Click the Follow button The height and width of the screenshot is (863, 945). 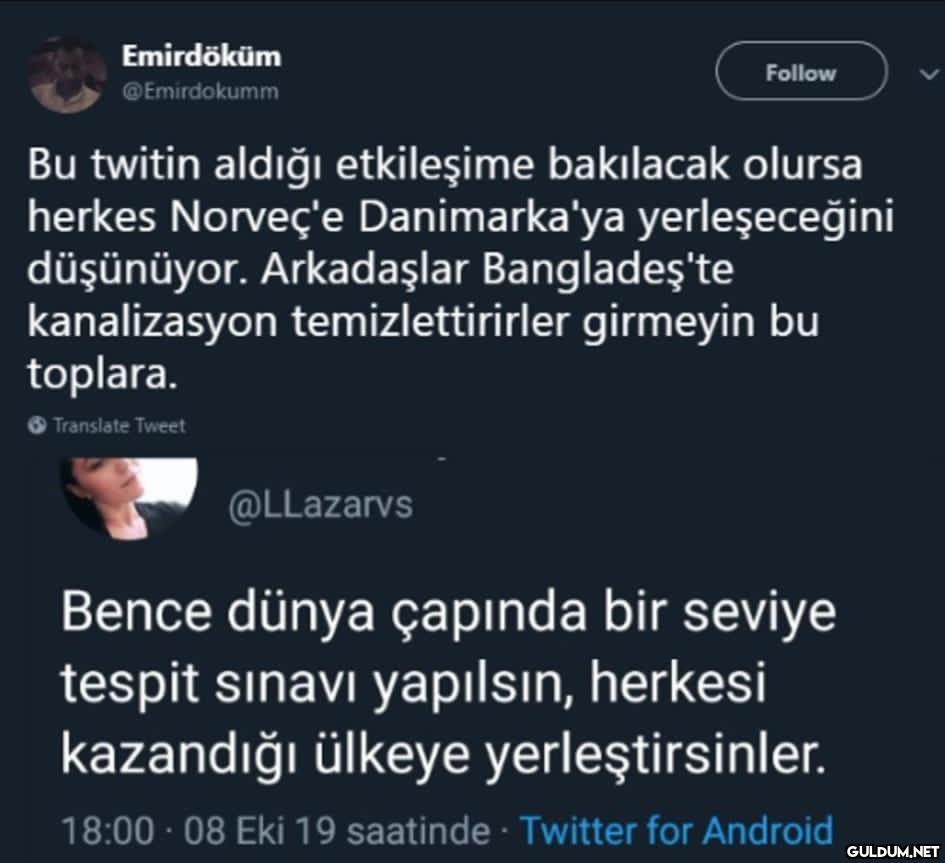coord(801,73)
